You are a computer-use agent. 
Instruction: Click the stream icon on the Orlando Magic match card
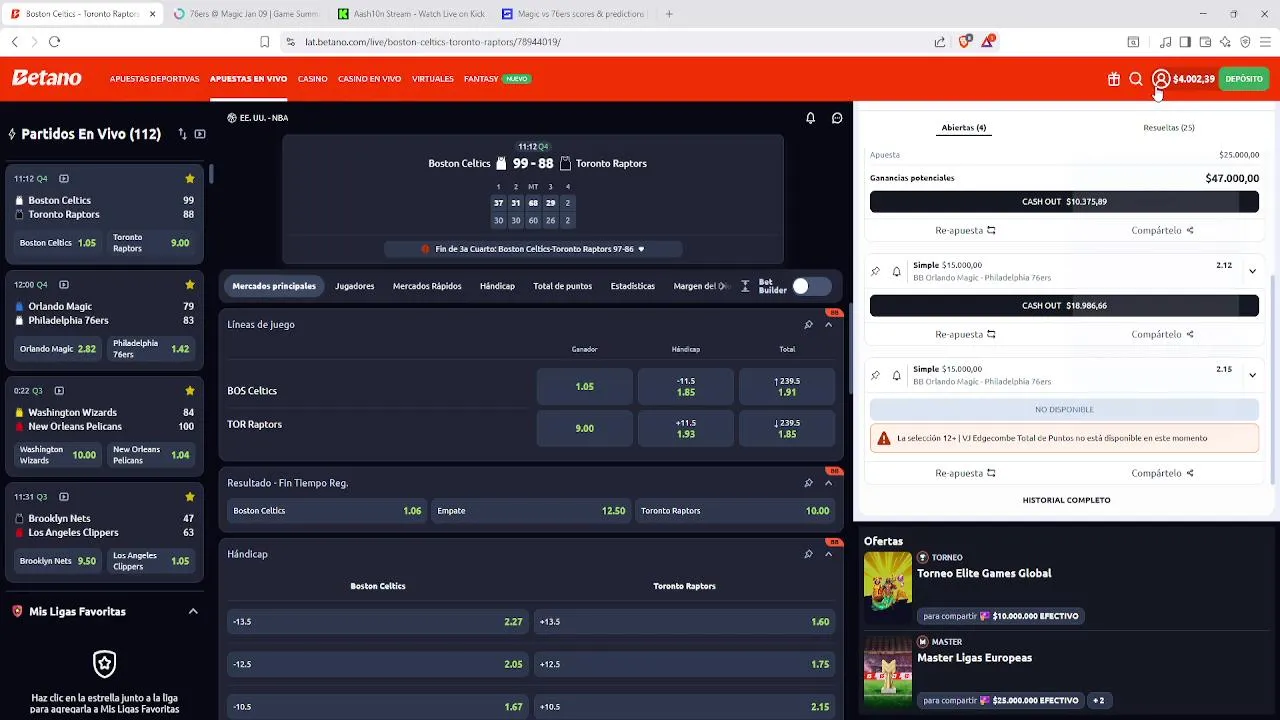point(64,285)
